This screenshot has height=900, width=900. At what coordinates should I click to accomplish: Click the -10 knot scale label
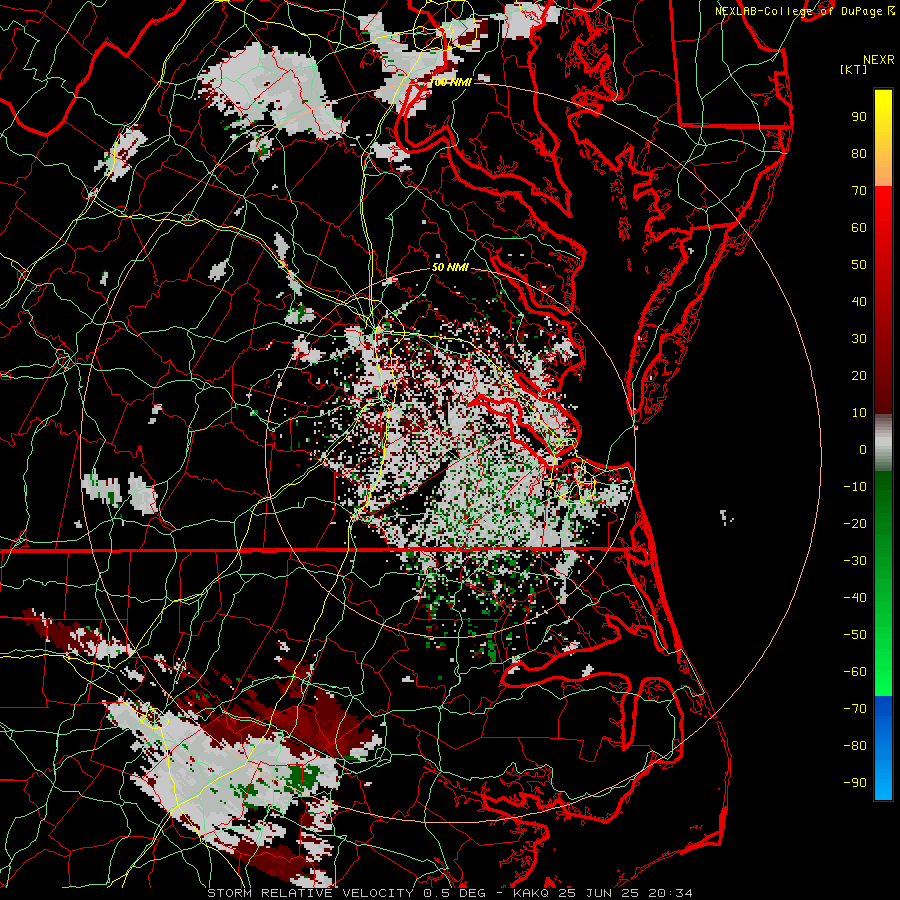855,487
